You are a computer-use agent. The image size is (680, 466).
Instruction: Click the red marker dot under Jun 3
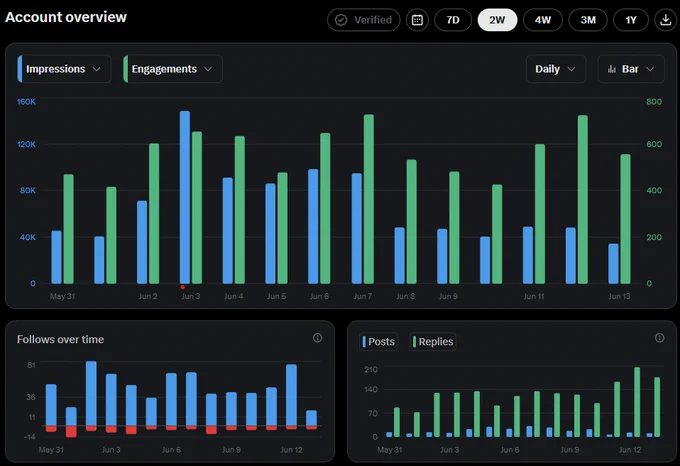coord(183,287)
